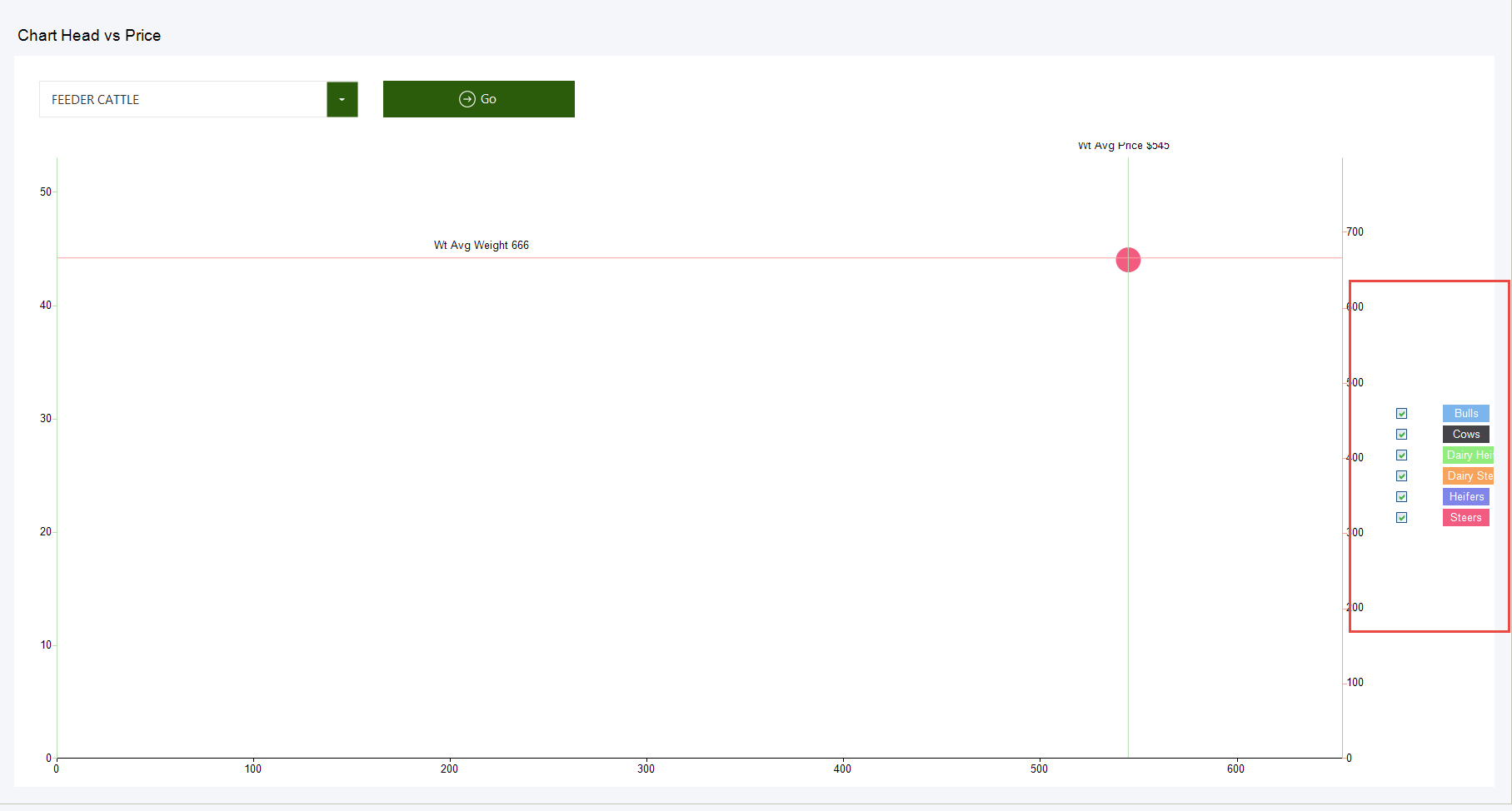Click the green Dairy Heifers legend label

pos(1469,455)
